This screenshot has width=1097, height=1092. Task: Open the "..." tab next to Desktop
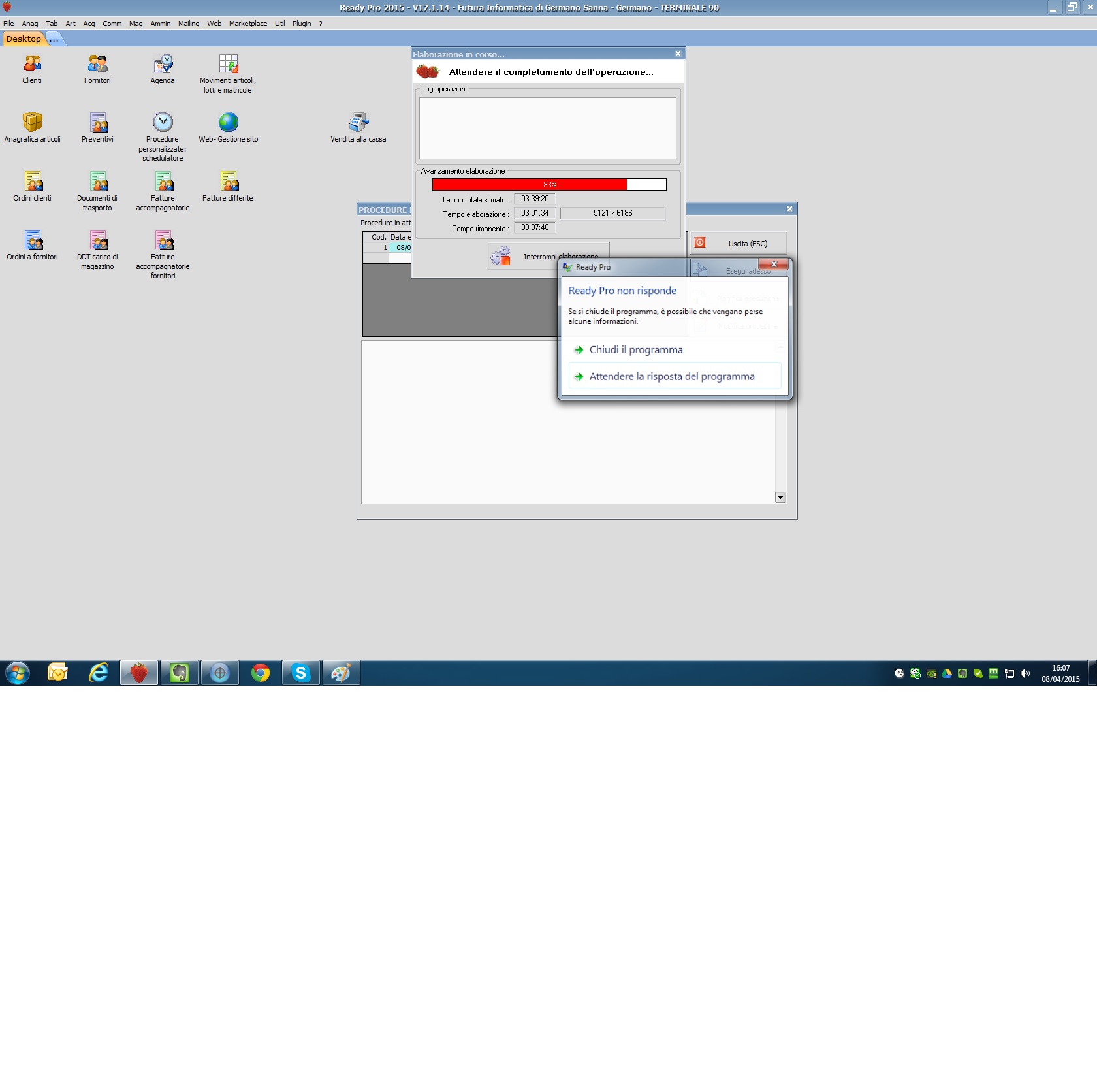point(54,39)
